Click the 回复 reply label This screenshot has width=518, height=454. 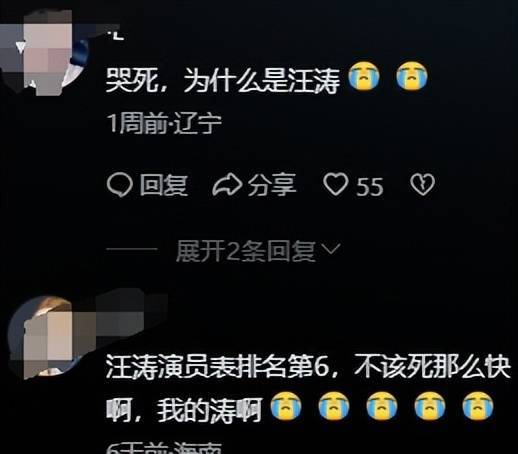click(163, 185)
